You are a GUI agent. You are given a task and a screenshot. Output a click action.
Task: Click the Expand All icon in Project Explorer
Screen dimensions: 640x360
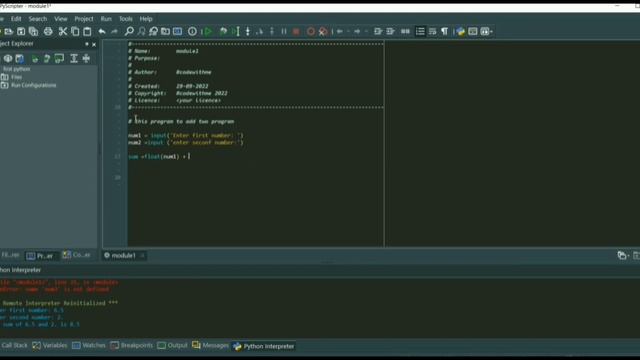(x=74, y=58)
